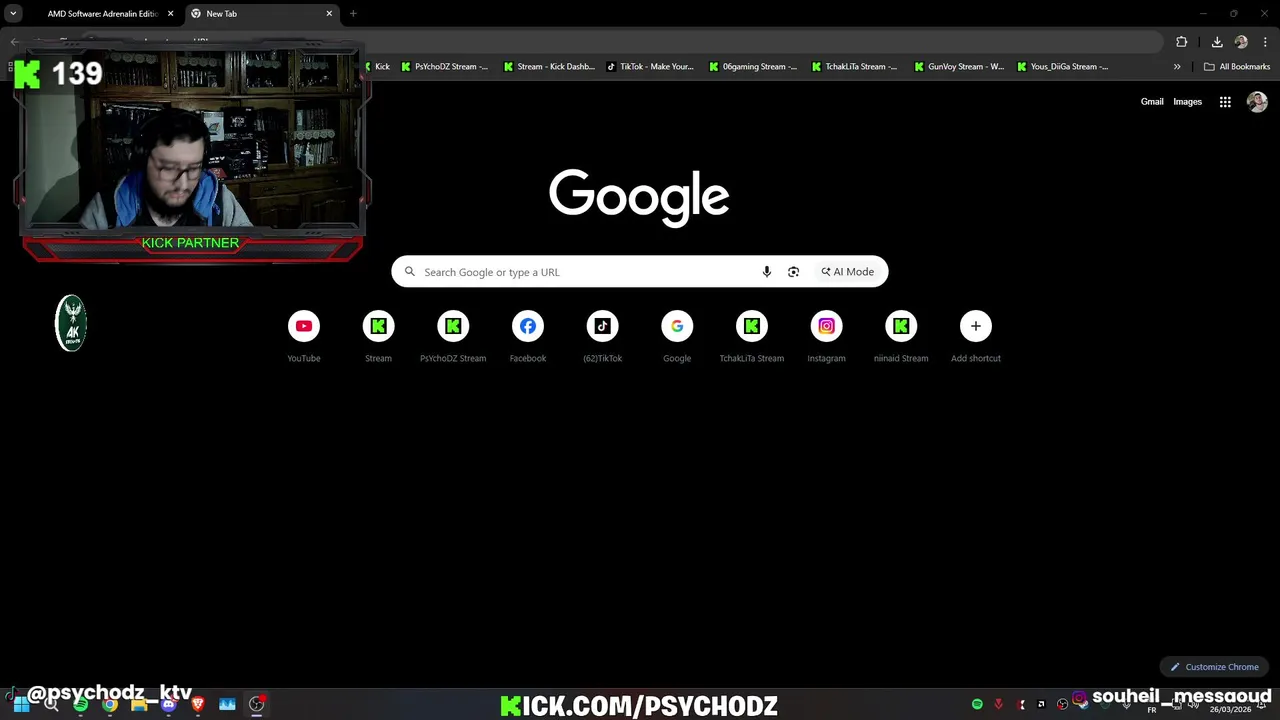Close the AMD Software tab
This screenshot has width=1280, height=720.
(171, 14)
